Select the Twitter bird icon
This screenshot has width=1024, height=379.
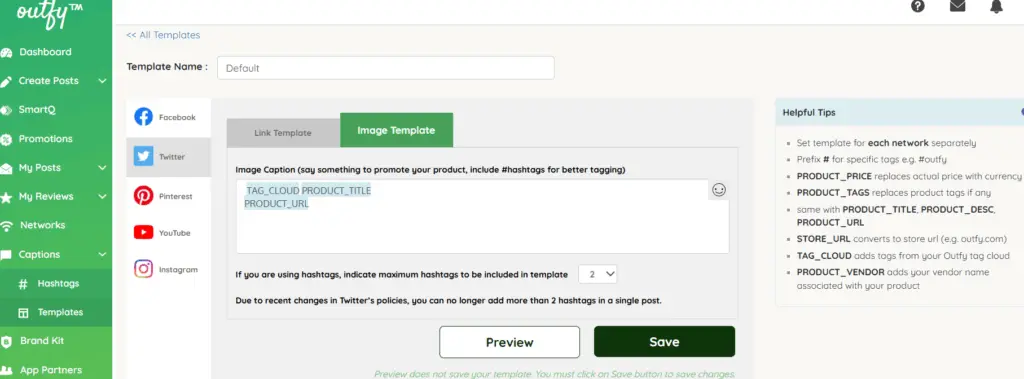click(x=144, y=156)
